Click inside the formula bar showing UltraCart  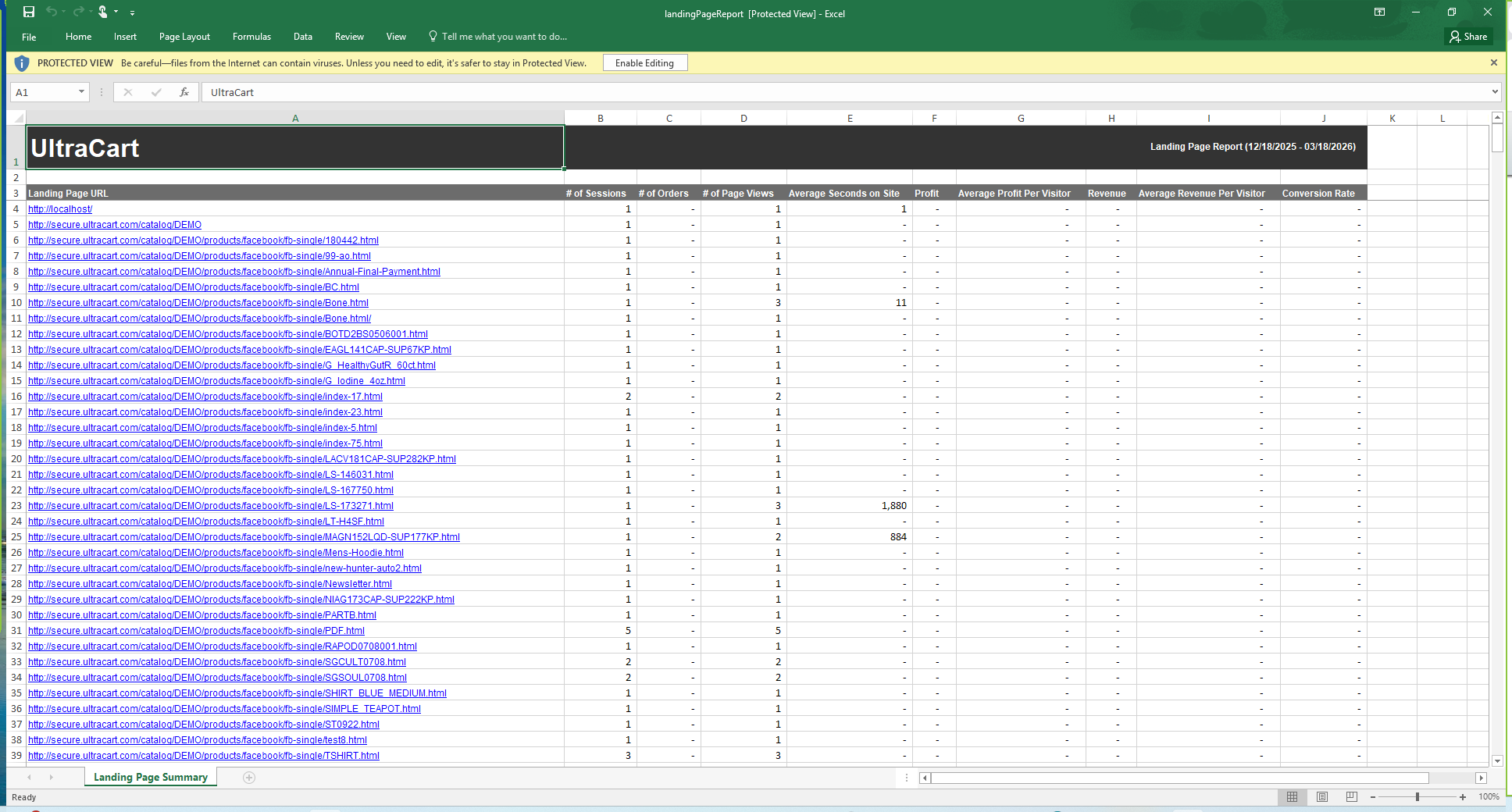(x=843, y=92)
